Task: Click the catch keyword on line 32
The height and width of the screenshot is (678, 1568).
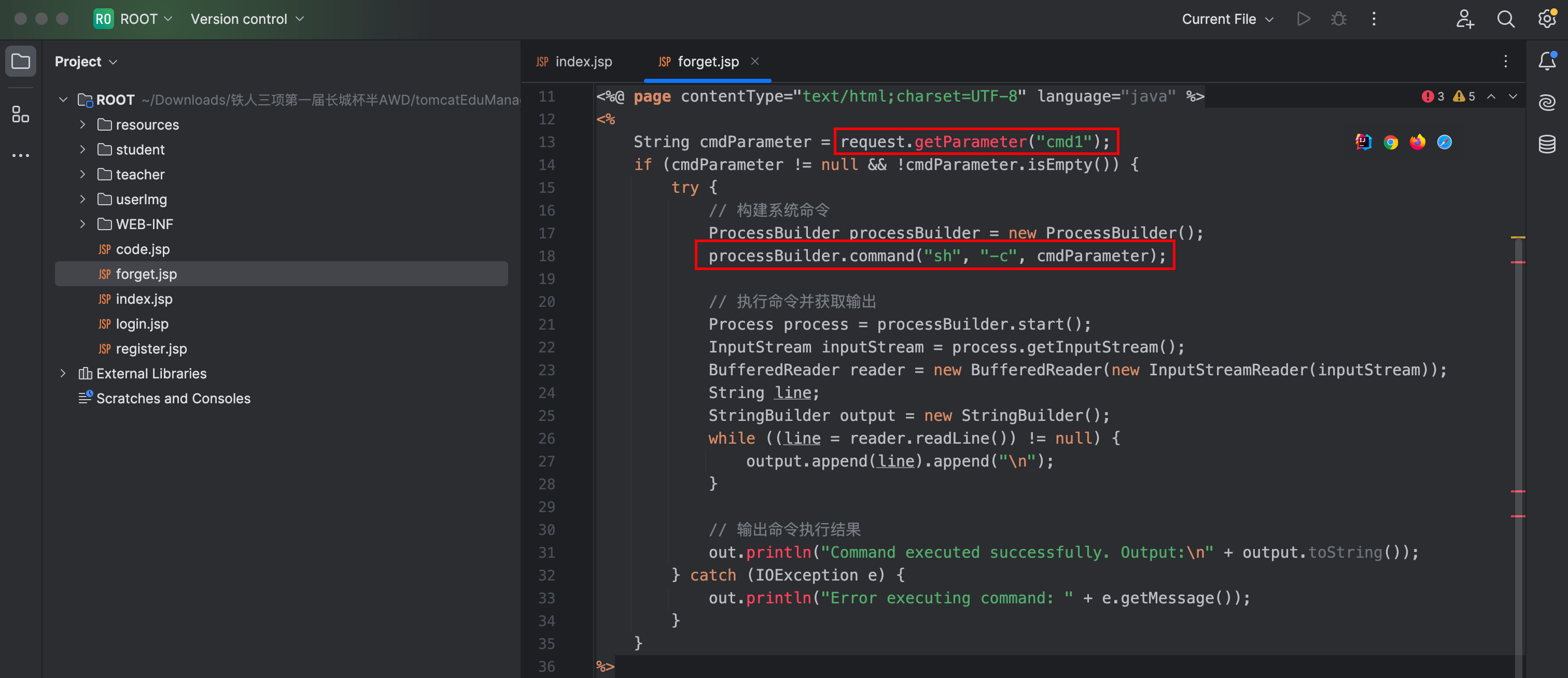Action: (713, 574)
